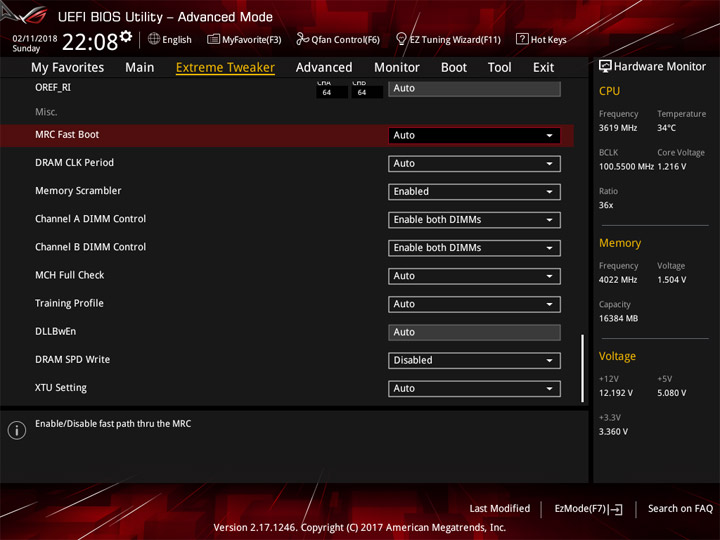Click the settings list vertical scrollbar
Image resolution: width=720 pixels, height=540 pixels.
pos(583,368)
